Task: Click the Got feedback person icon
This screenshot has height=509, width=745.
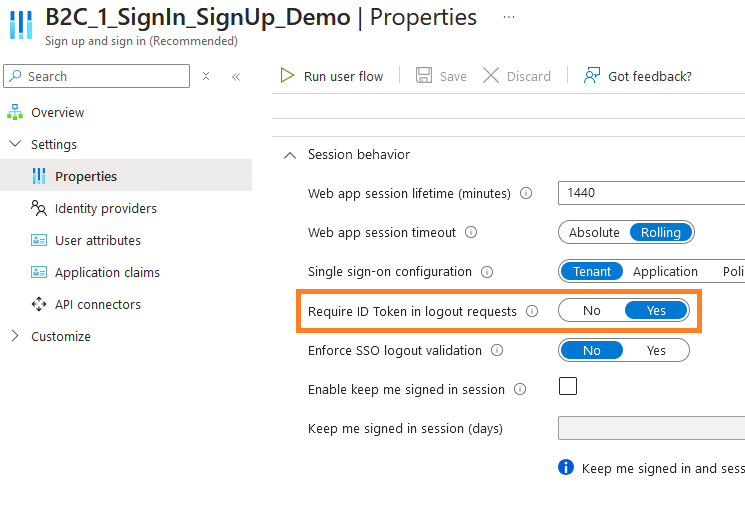Action: pyautogui.click(x=593, y=76)
